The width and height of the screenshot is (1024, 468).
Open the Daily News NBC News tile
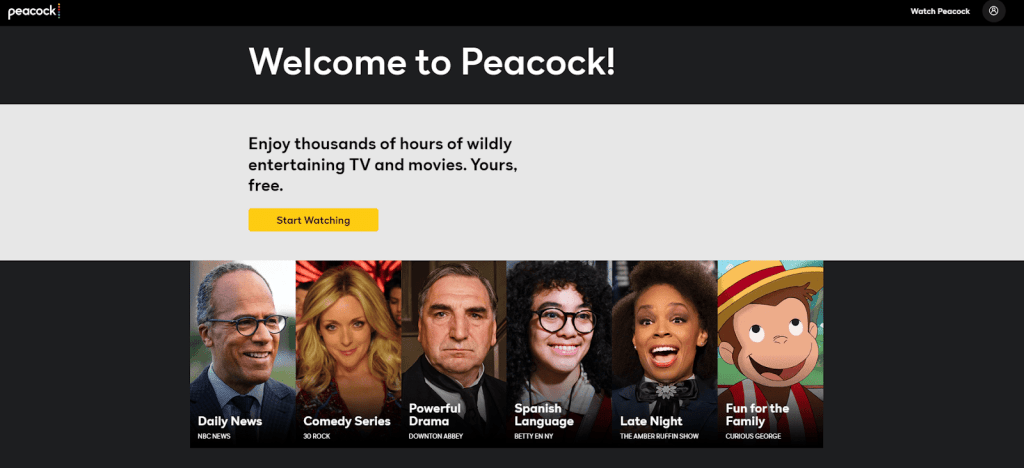[x=243, y=354]
